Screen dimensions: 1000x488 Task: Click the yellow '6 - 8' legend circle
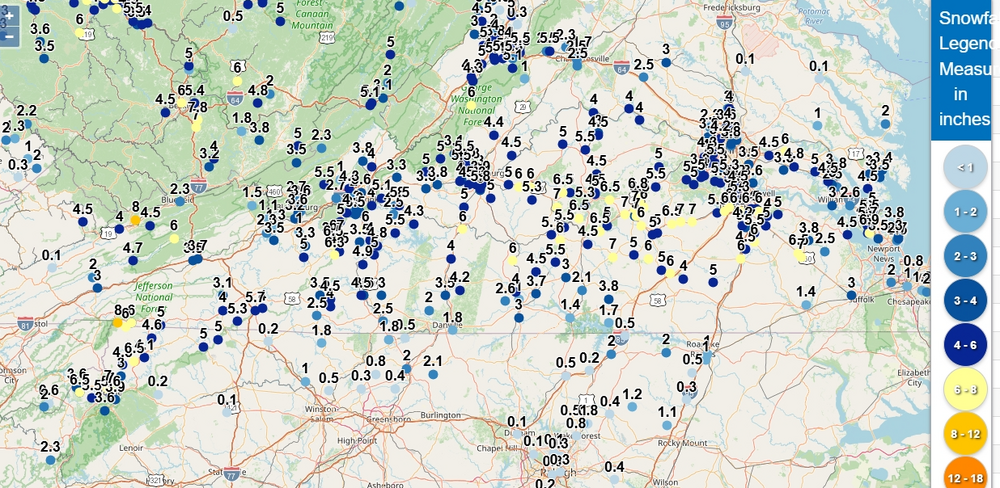coord(964,388)
